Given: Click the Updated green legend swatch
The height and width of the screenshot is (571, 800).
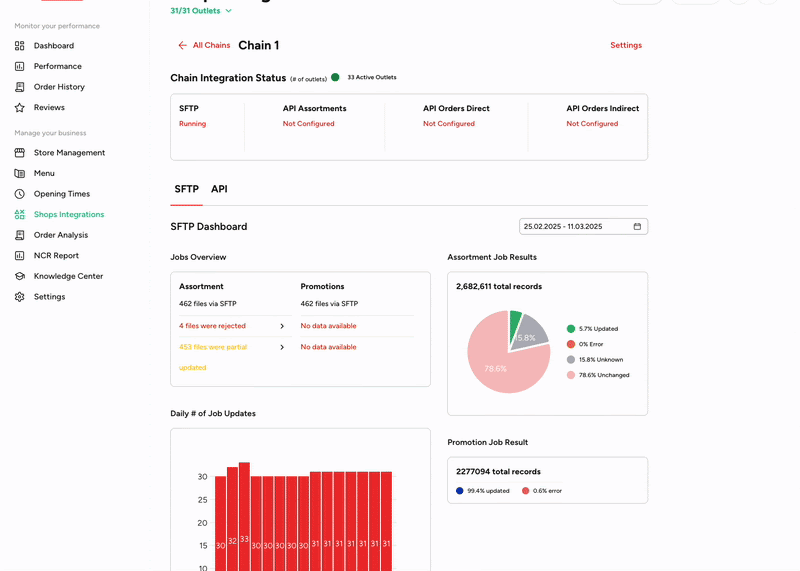Looking at the screenshot, I should 571,329.
